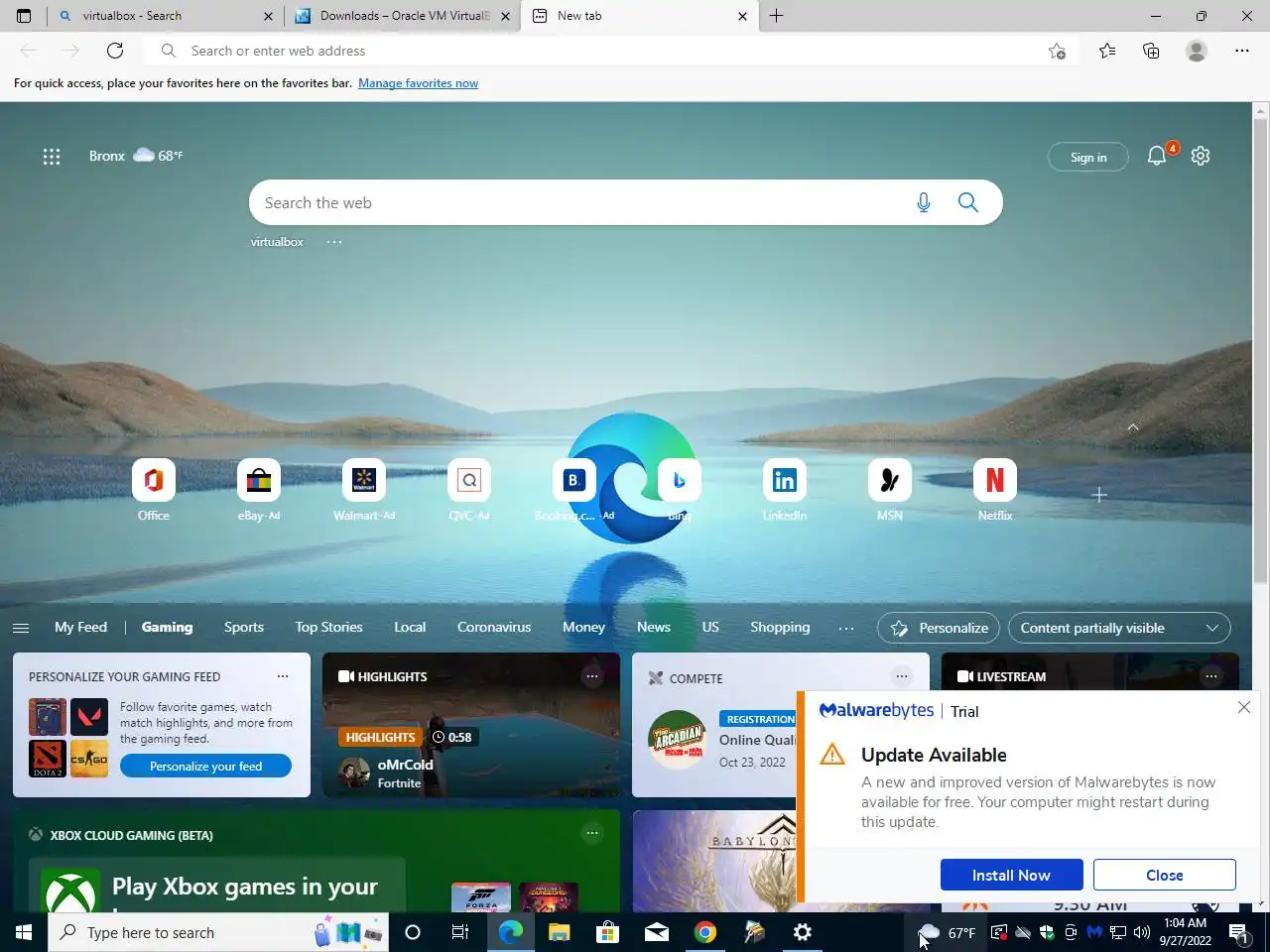Open the app launcher grid icon
This screenshot has height=952, width=1270.
52,156
